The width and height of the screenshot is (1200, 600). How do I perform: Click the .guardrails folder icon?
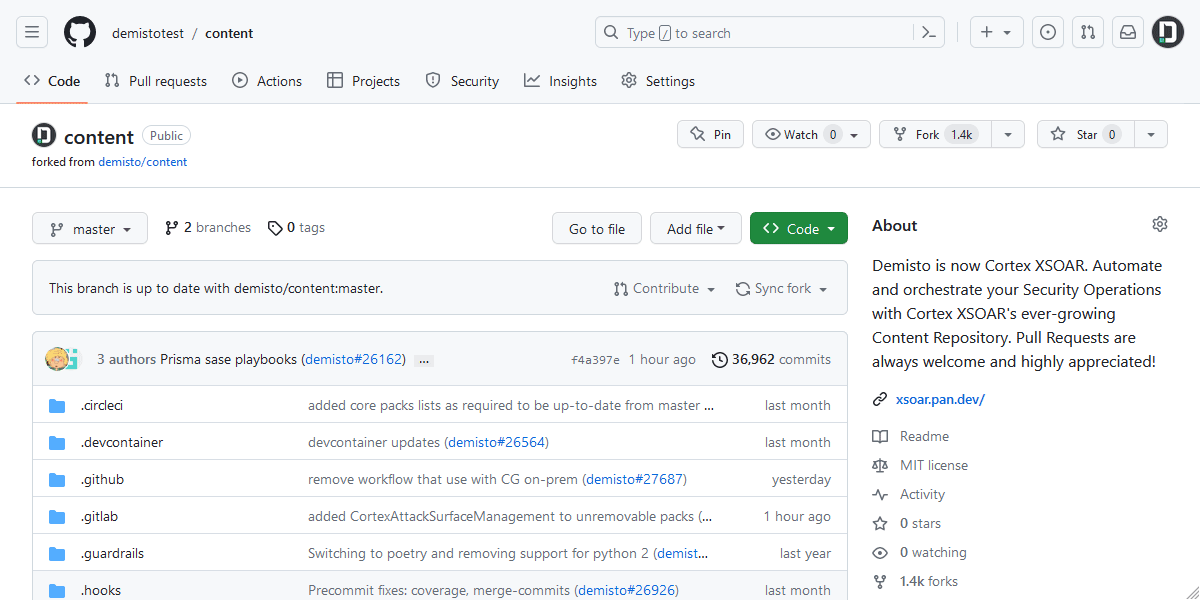[57, 554]
